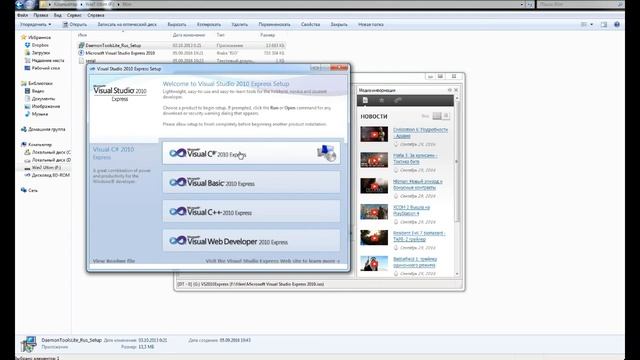The height and width of the screenshot is (360, 640).
Task: Sort files by the Размер column header
Action: coord(267,35)
